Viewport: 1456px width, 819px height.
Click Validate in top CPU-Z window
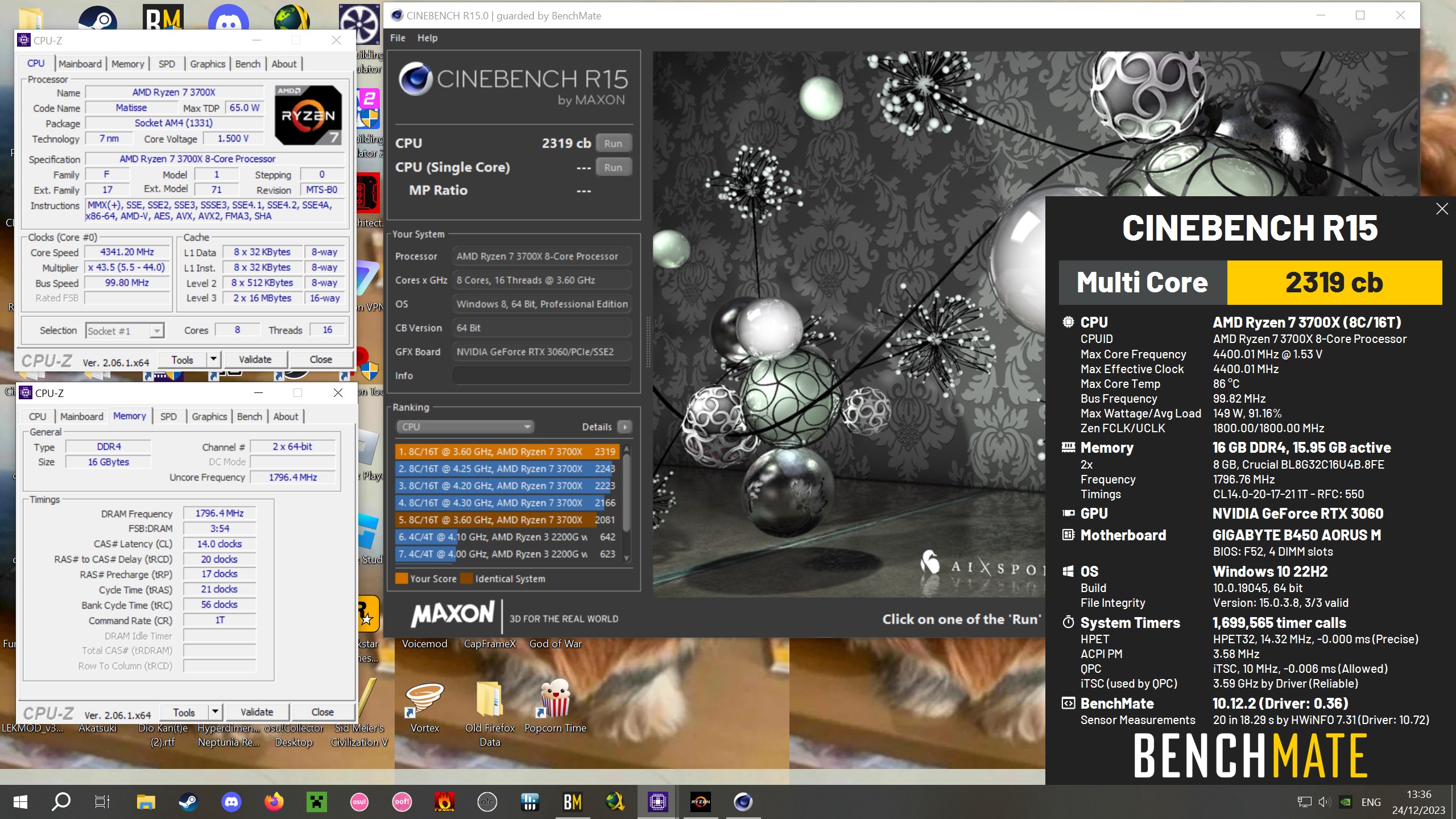[x=255, y=359]
